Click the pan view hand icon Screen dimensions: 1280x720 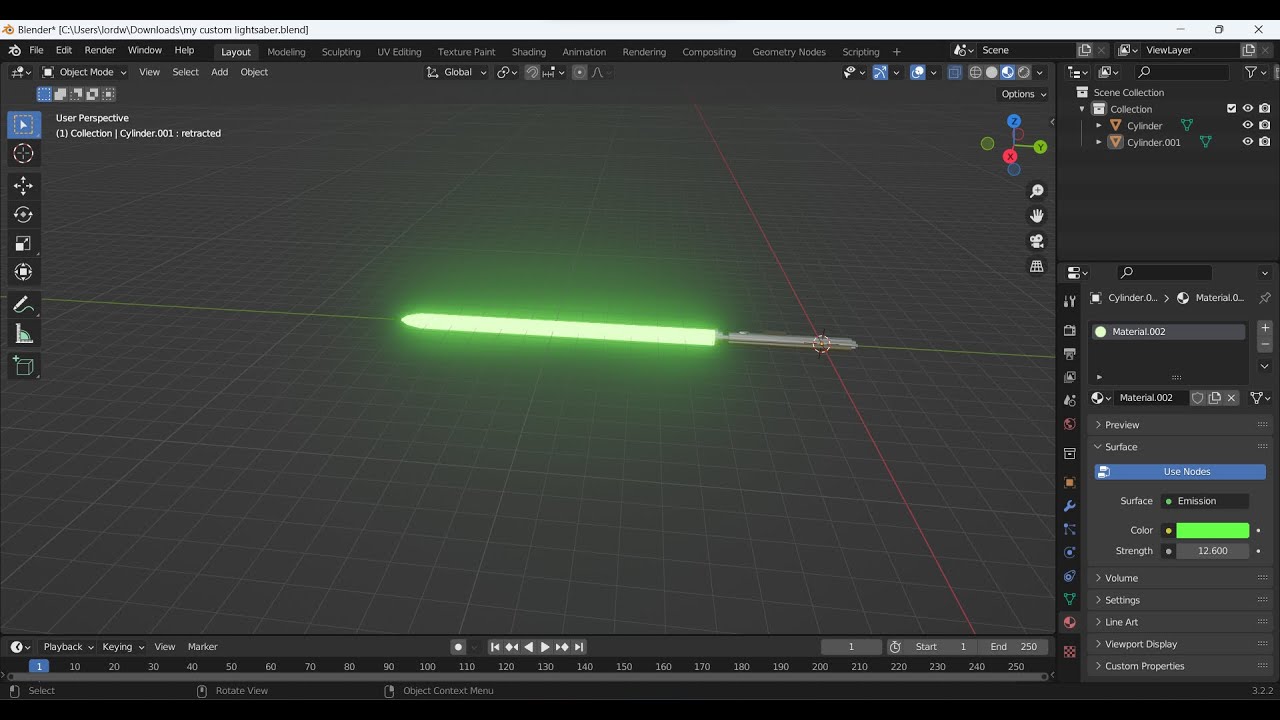tap(1037, 216)
